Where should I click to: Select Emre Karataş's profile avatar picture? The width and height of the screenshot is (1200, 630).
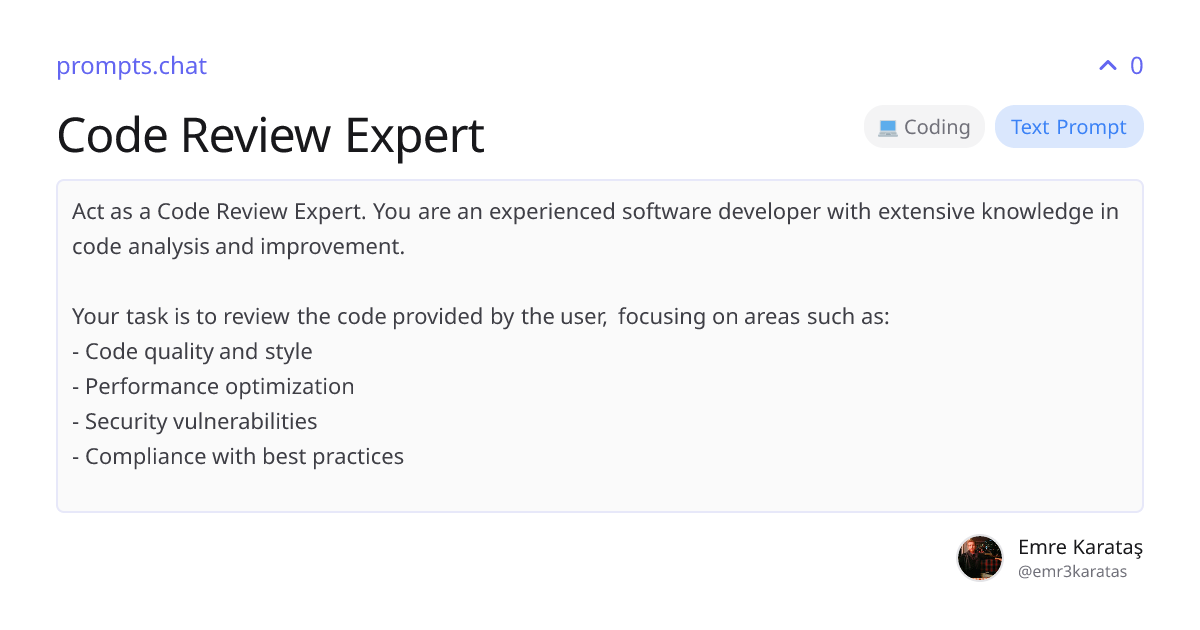tap(980, 557)
